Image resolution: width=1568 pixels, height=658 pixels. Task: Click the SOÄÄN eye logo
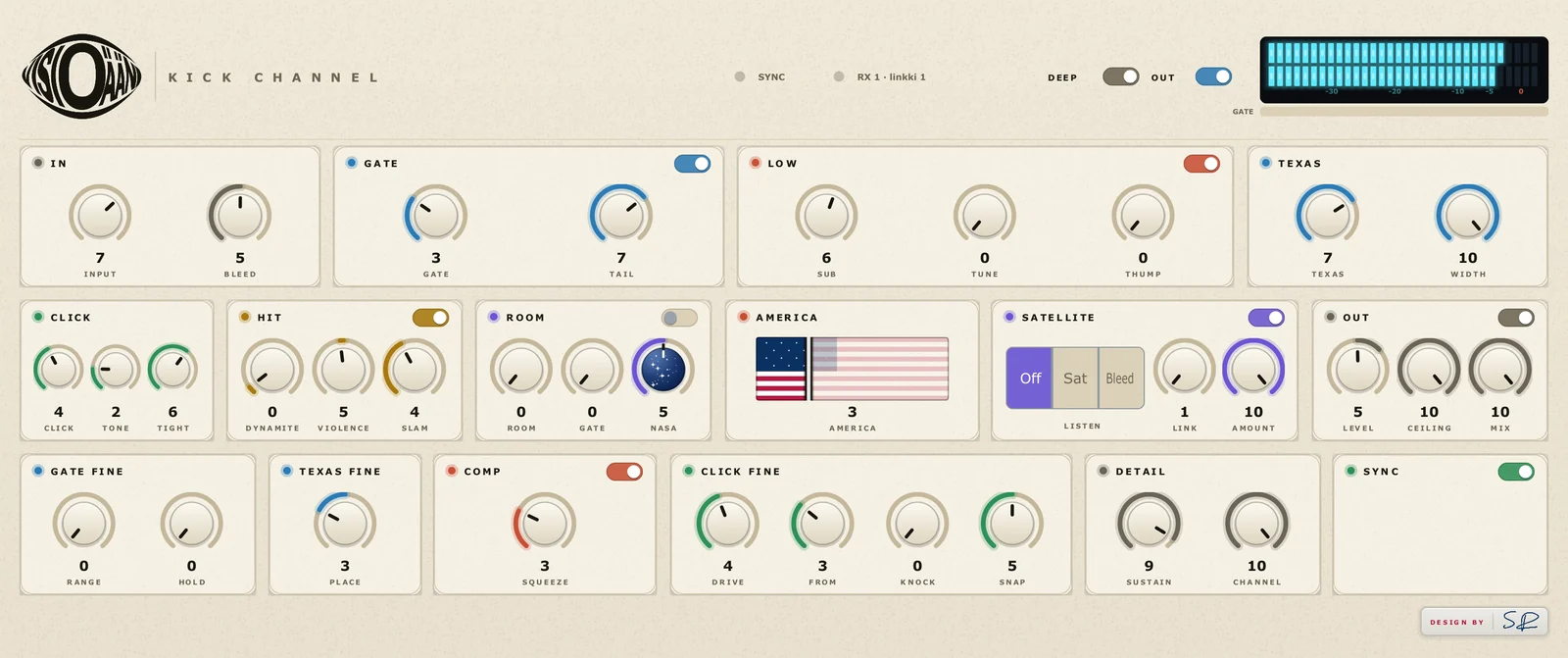pyautogui.click(x=82, y=76)
